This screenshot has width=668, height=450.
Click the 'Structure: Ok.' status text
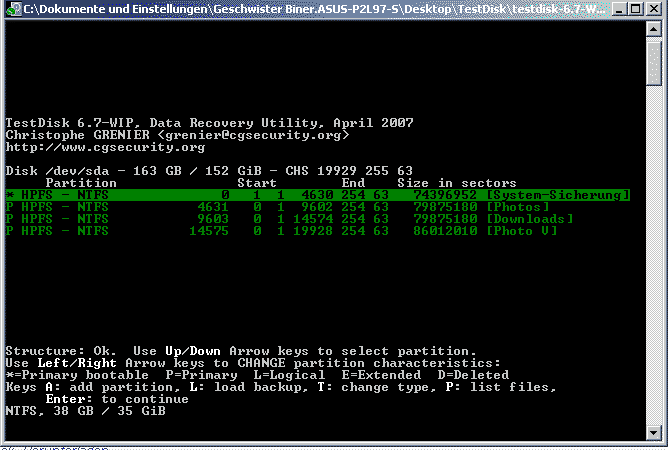click(x=61, y=351)
